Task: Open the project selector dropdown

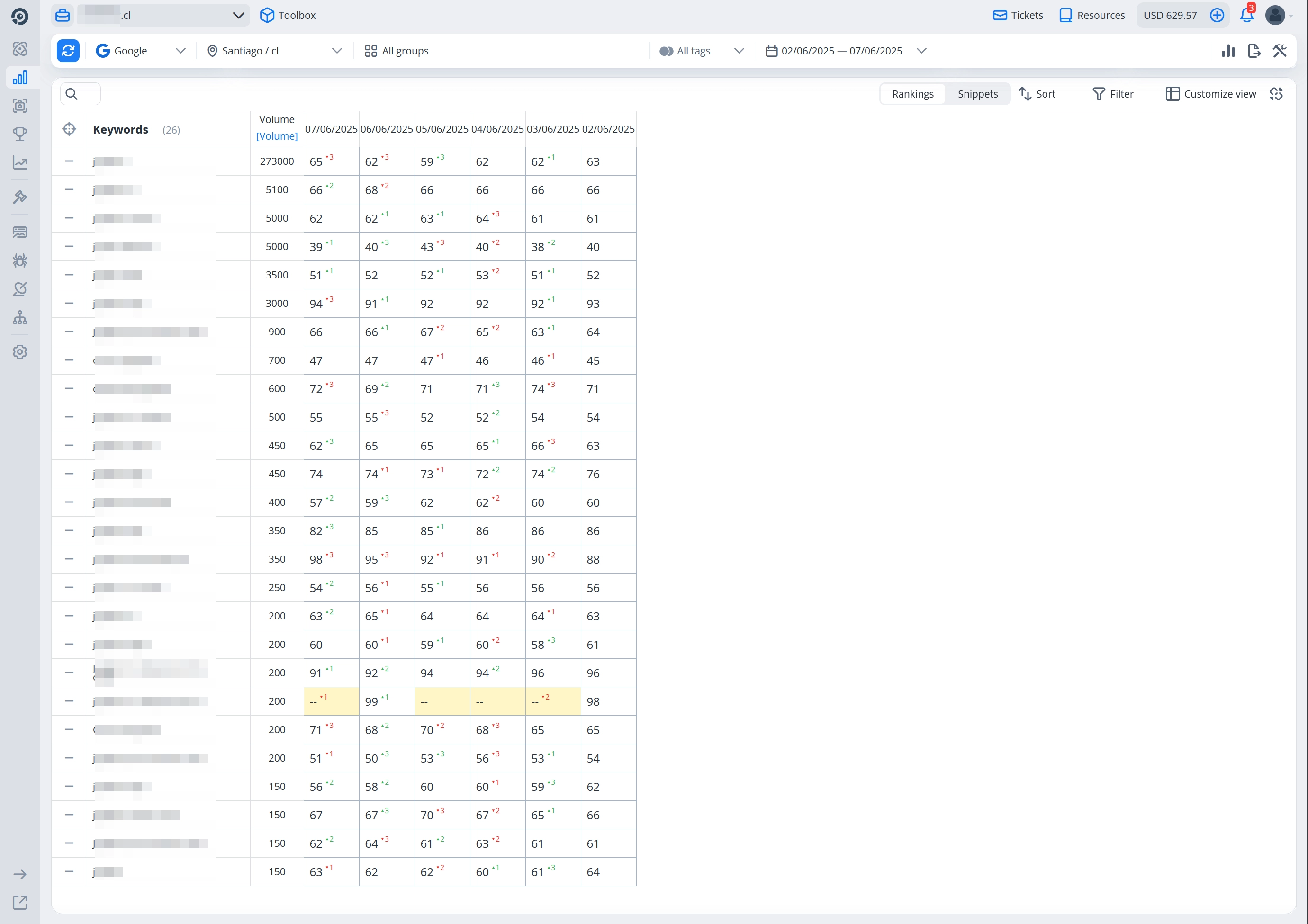Action: coord(163,15)
